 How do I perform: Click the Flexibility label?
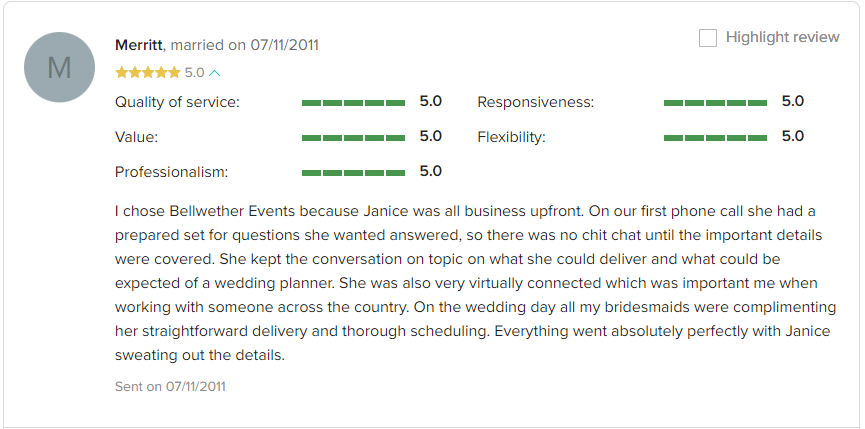tap(511, 137)
